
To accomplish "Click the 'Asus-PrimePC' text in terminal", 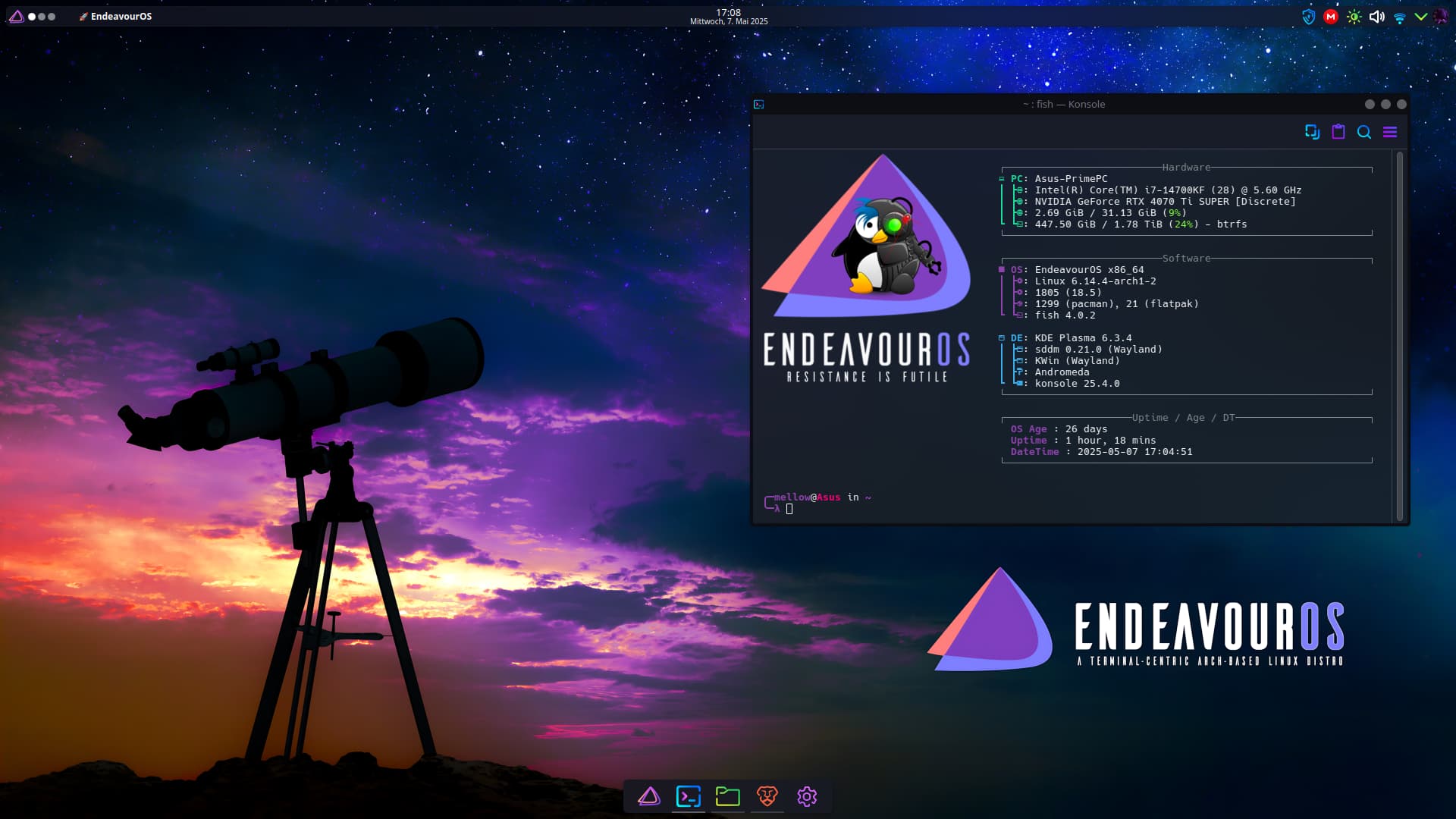I will (x=1071, y=179).
